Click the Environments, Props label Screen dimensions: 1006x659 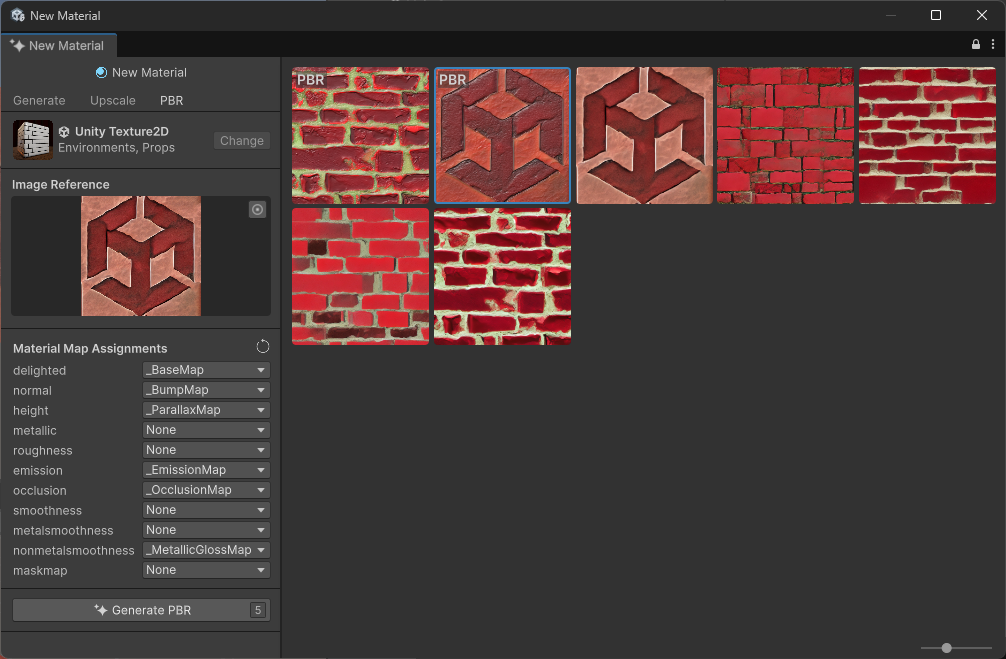pyautogui.click(x=117, y=148)
